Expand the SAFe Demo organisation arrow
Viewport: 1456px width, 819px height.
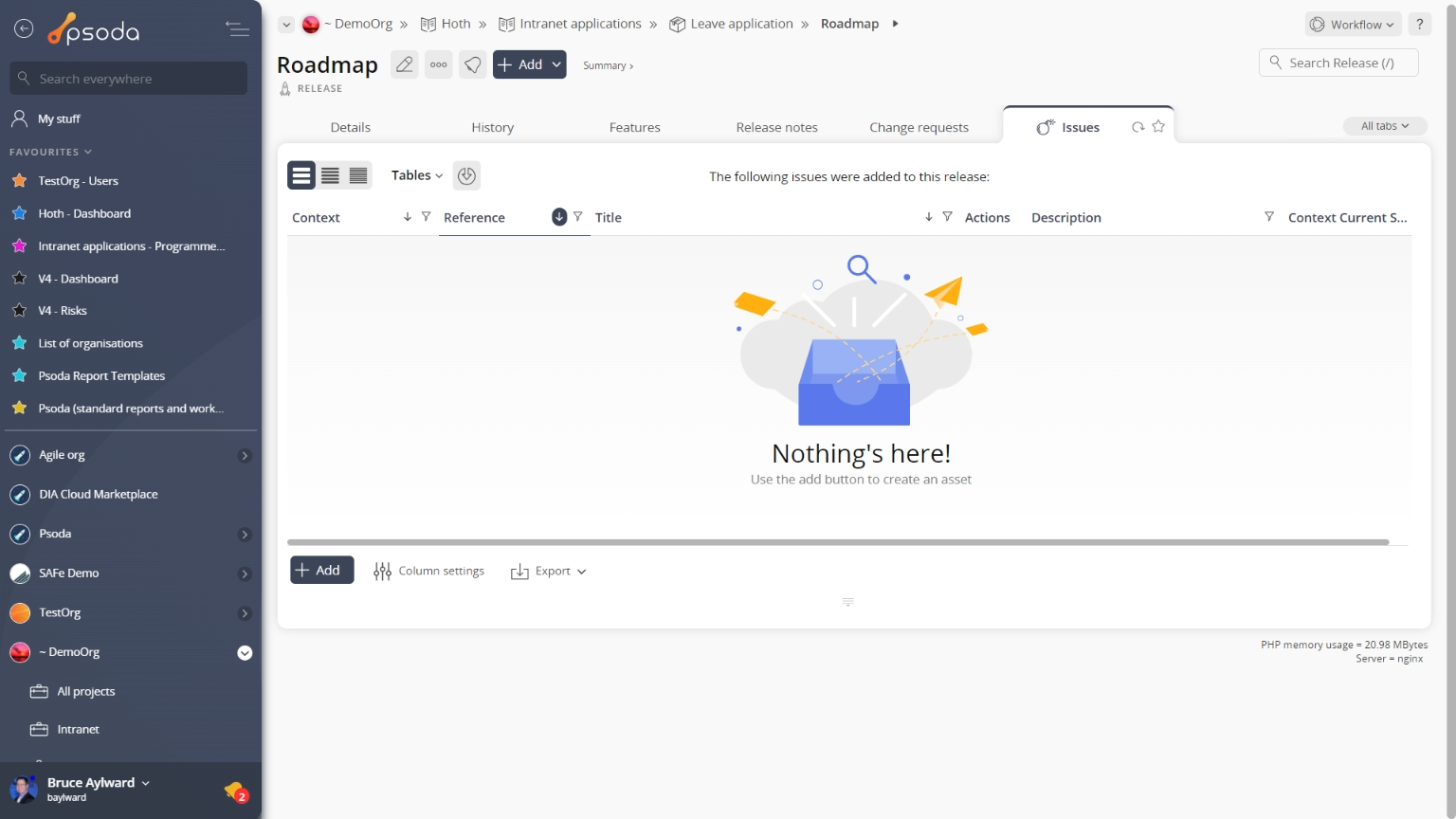coord(245,574)
